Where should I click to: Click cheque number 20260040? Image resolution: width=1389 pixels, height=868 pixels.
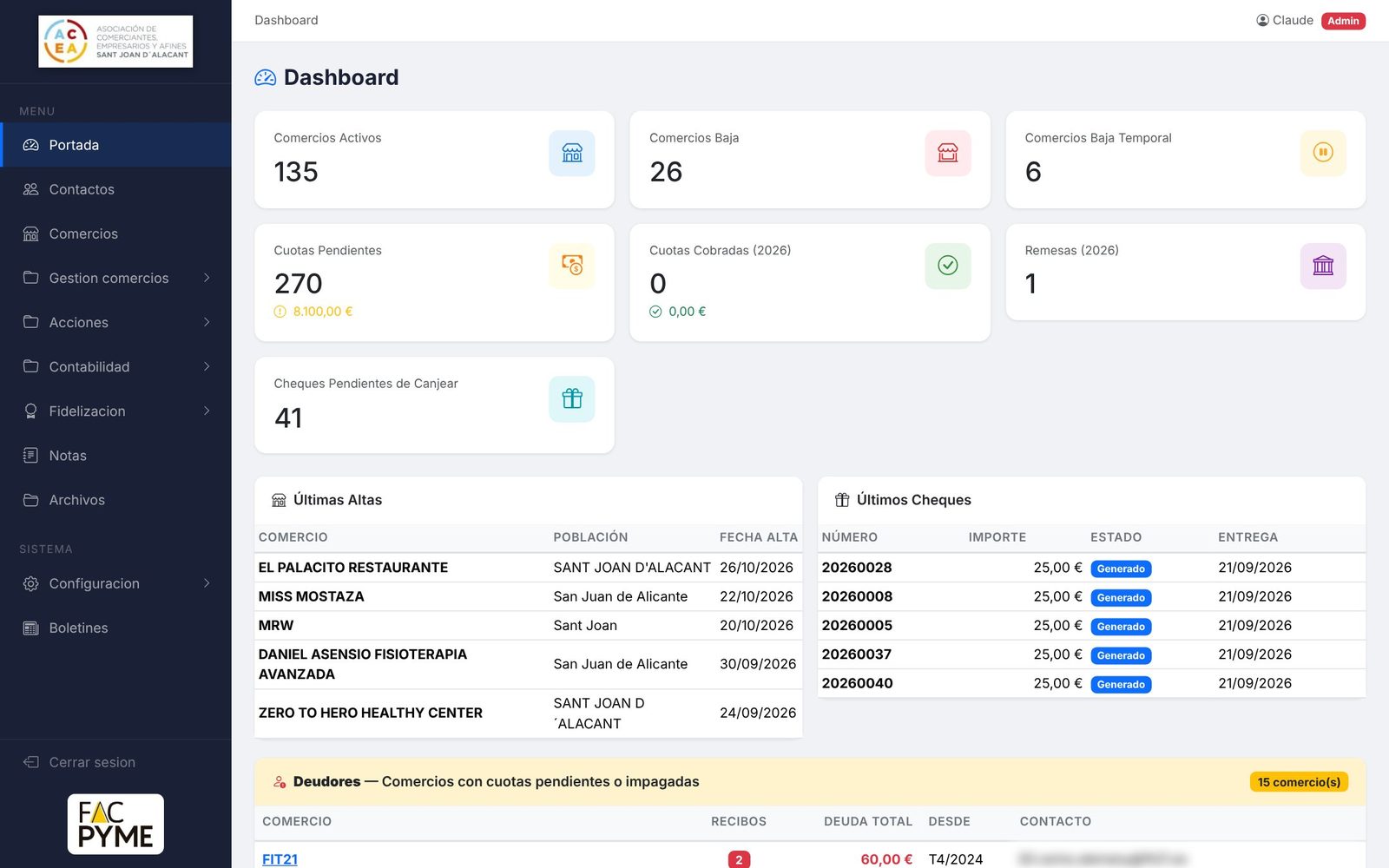point(857,683)
